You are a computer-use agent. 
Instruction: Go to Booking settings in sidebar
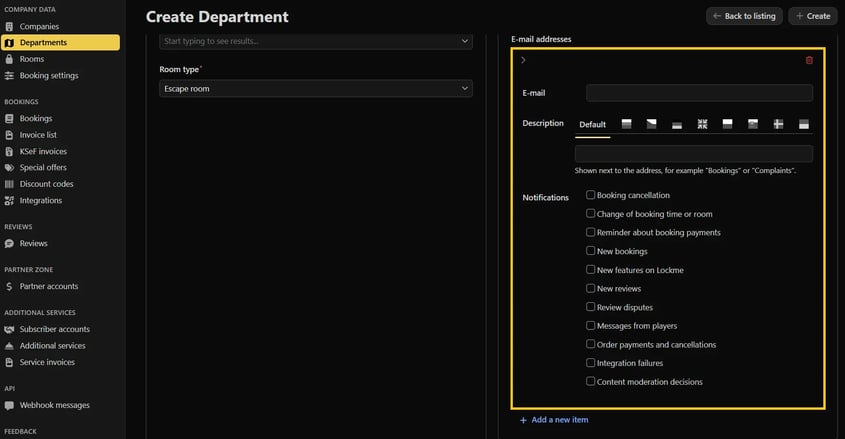coord(49,76)
